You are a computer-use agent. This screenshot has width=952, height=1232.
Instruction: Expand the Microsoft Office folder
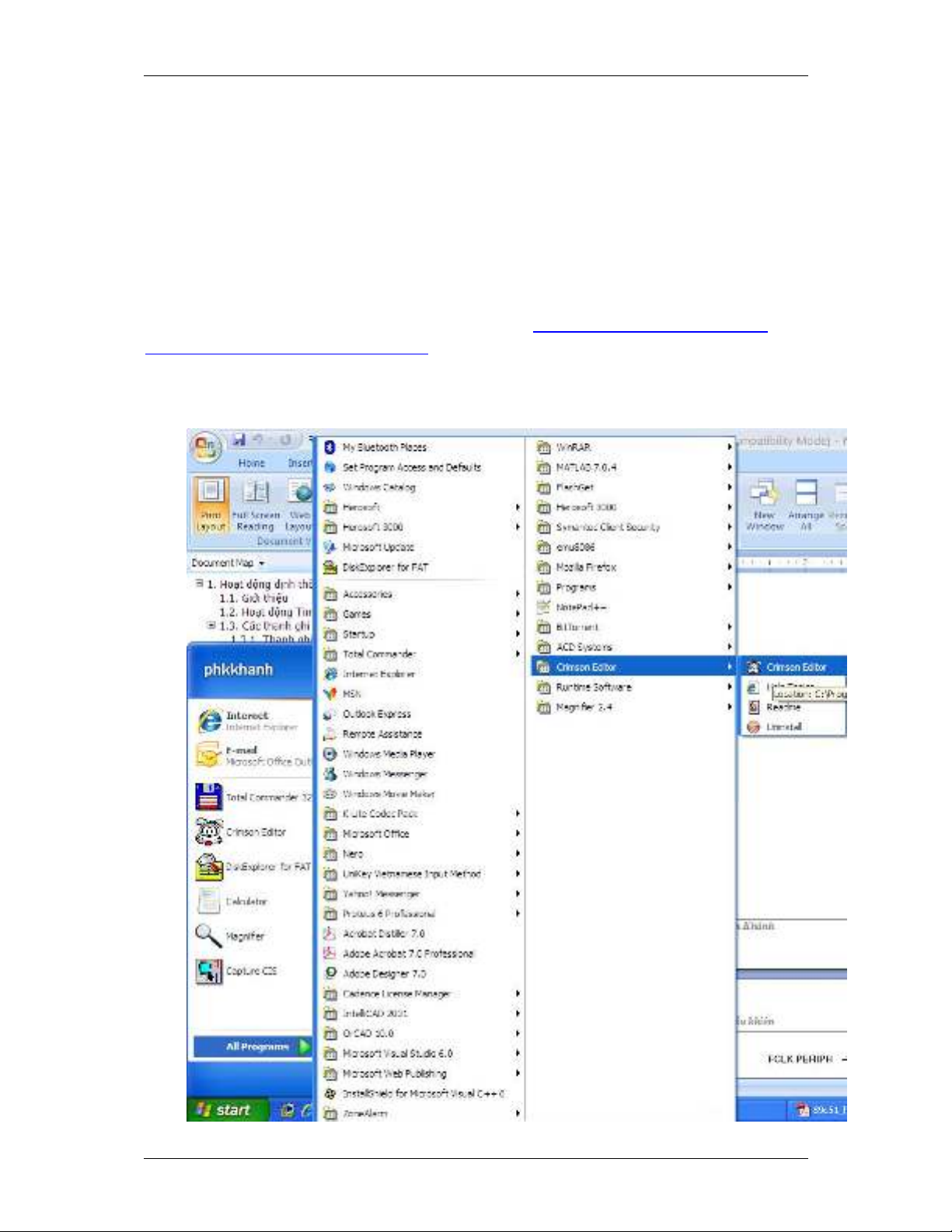coord(422,834)
